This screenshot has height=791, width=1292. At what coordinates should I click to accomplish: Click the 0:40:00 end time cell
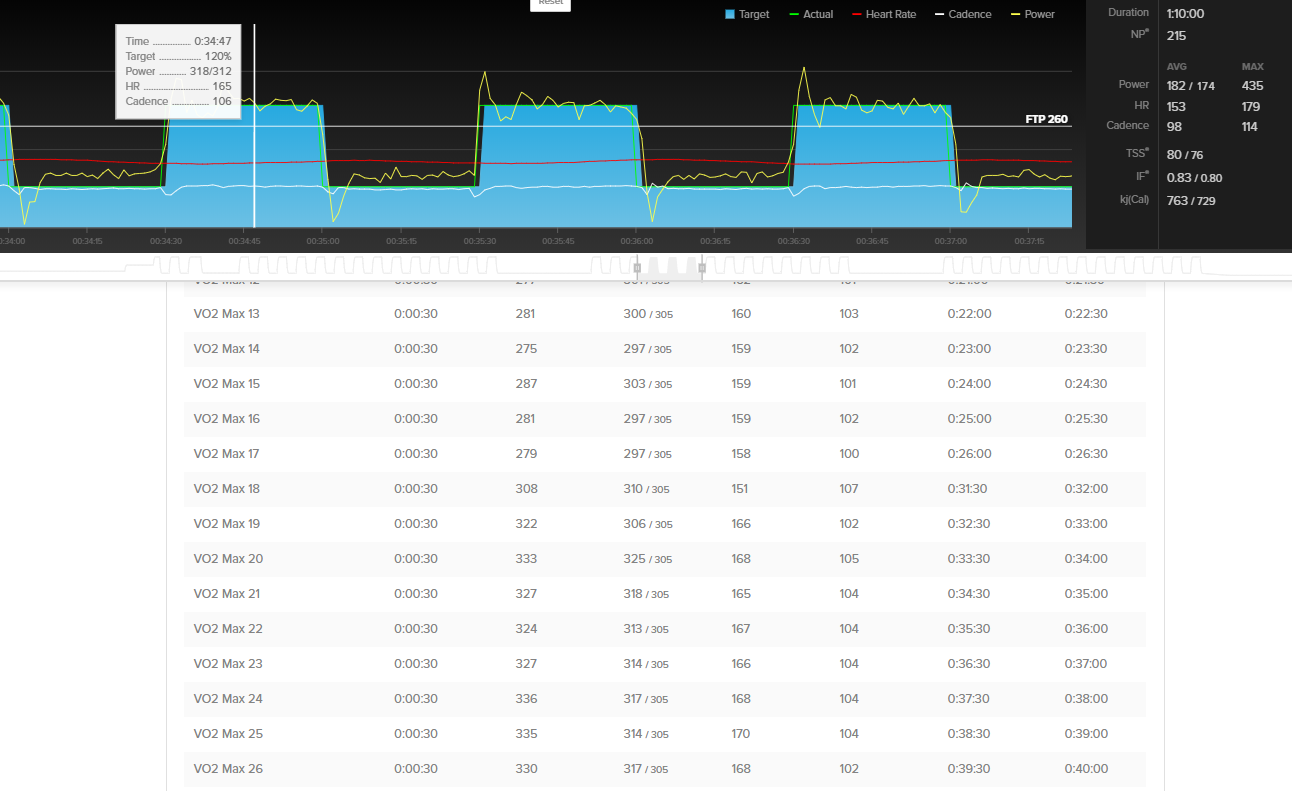[1086, 769]
